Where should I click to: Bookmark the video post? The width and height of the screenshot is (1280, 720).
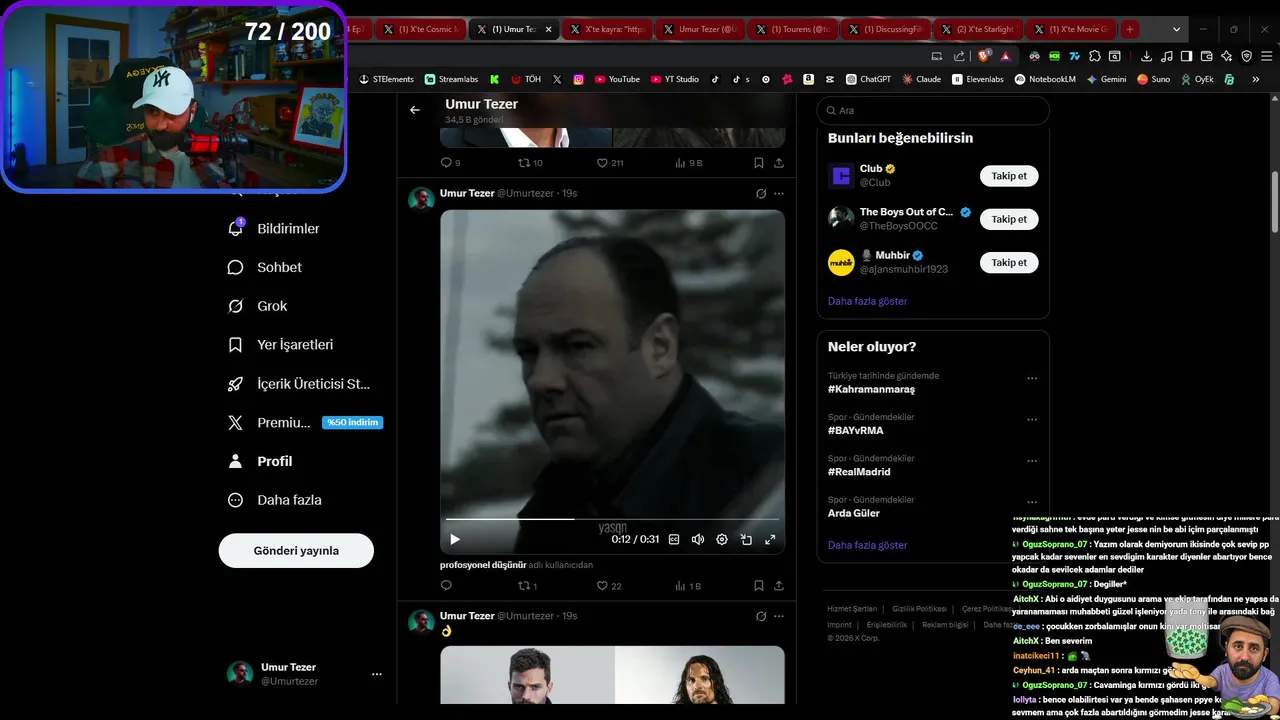coord(759,586)
